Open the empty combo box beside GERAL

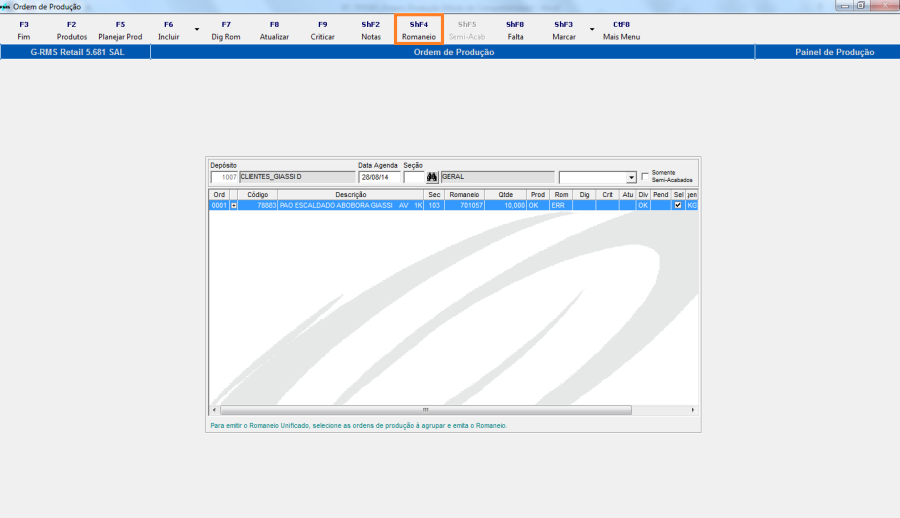[598, 177]
